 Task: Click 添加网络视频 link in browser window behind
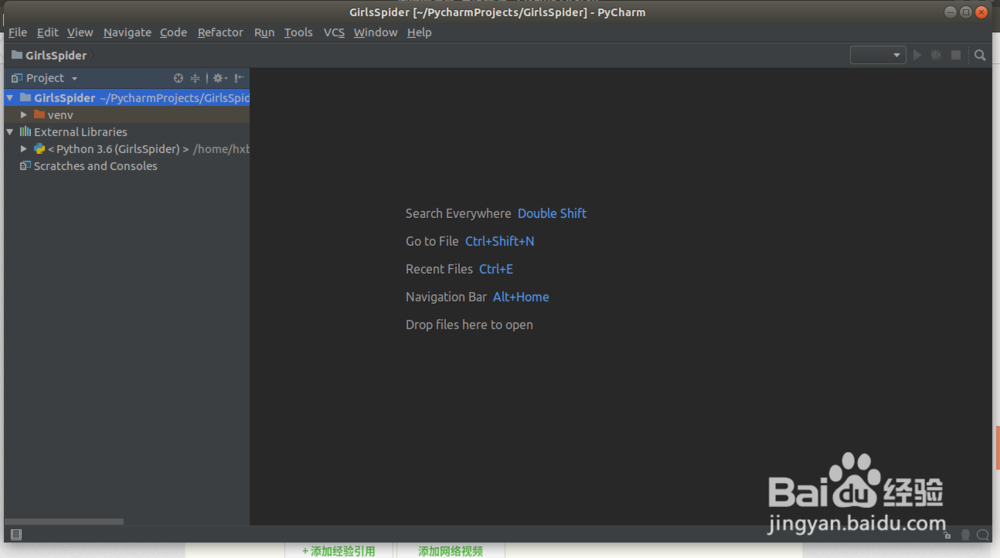[450, 551]
